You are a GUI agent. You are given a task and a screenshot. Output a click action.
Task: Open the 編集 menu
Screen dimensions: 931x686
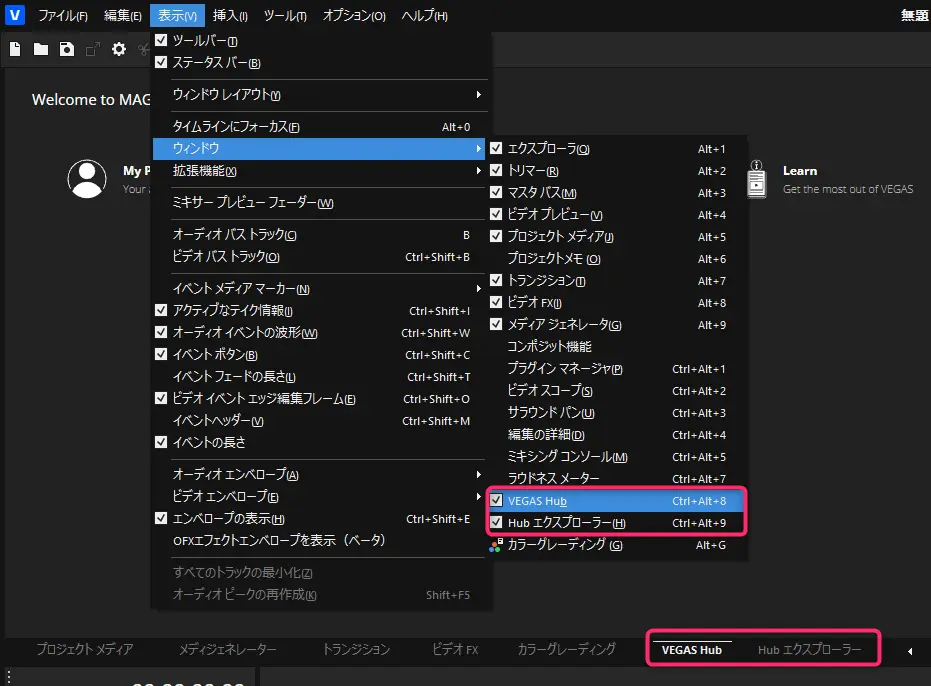(x=122, y=15)
